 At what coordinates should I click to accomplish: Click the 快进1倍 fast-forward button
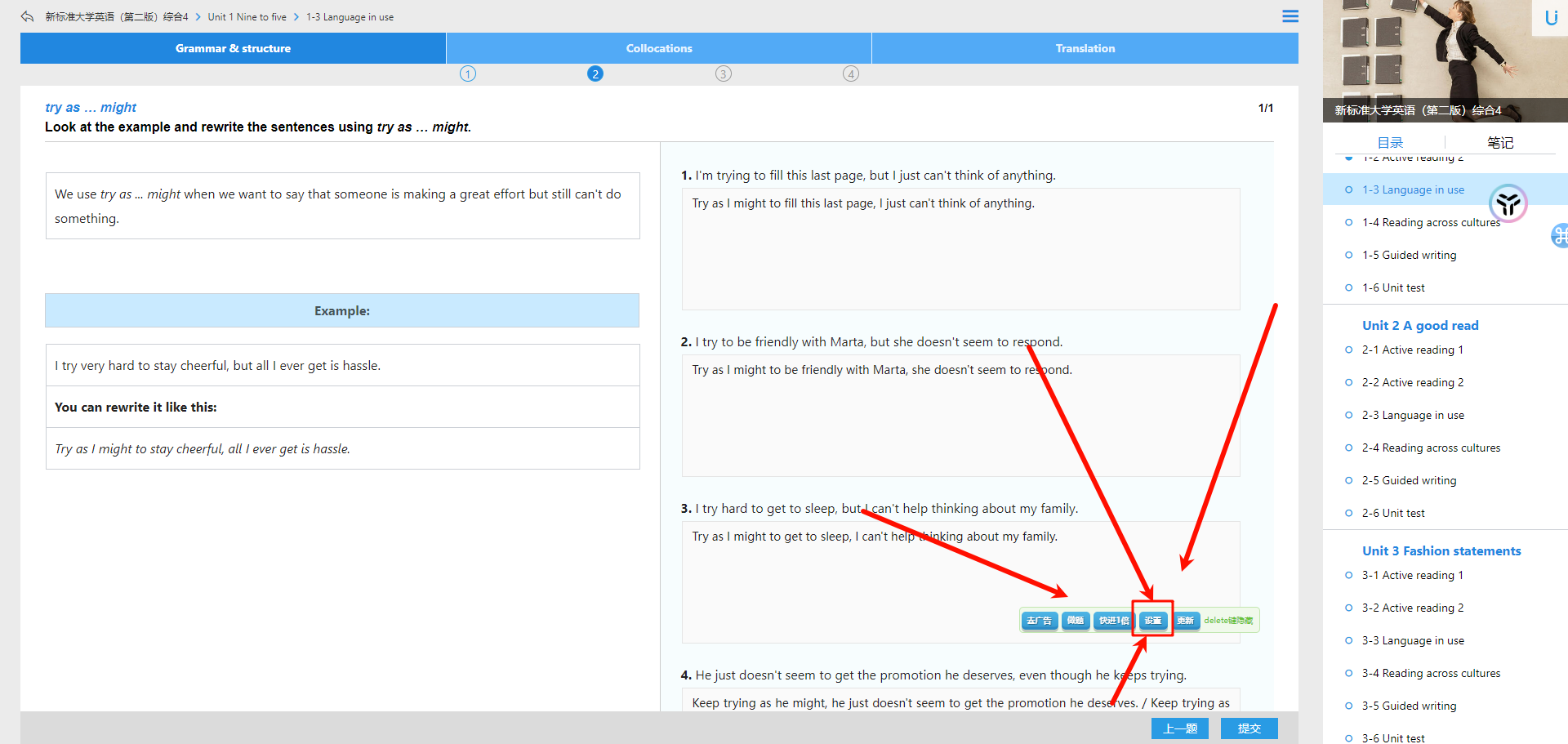(1113, 621)
